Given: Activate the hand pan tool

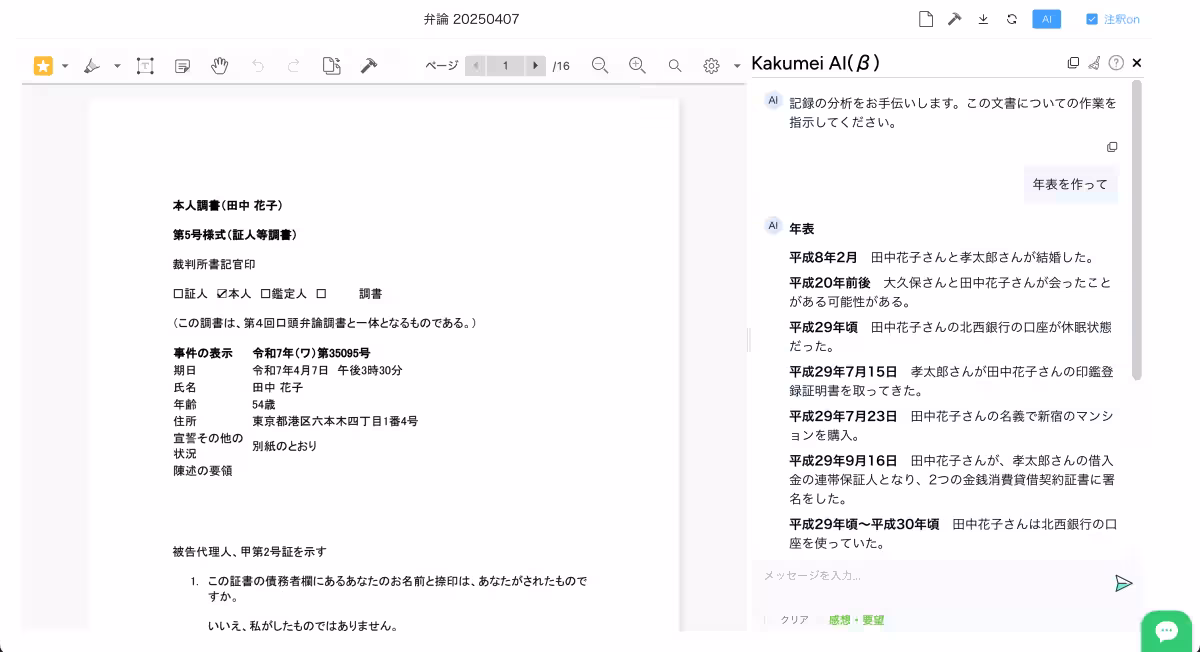Looking at the screenshot, I should point(219,65).
